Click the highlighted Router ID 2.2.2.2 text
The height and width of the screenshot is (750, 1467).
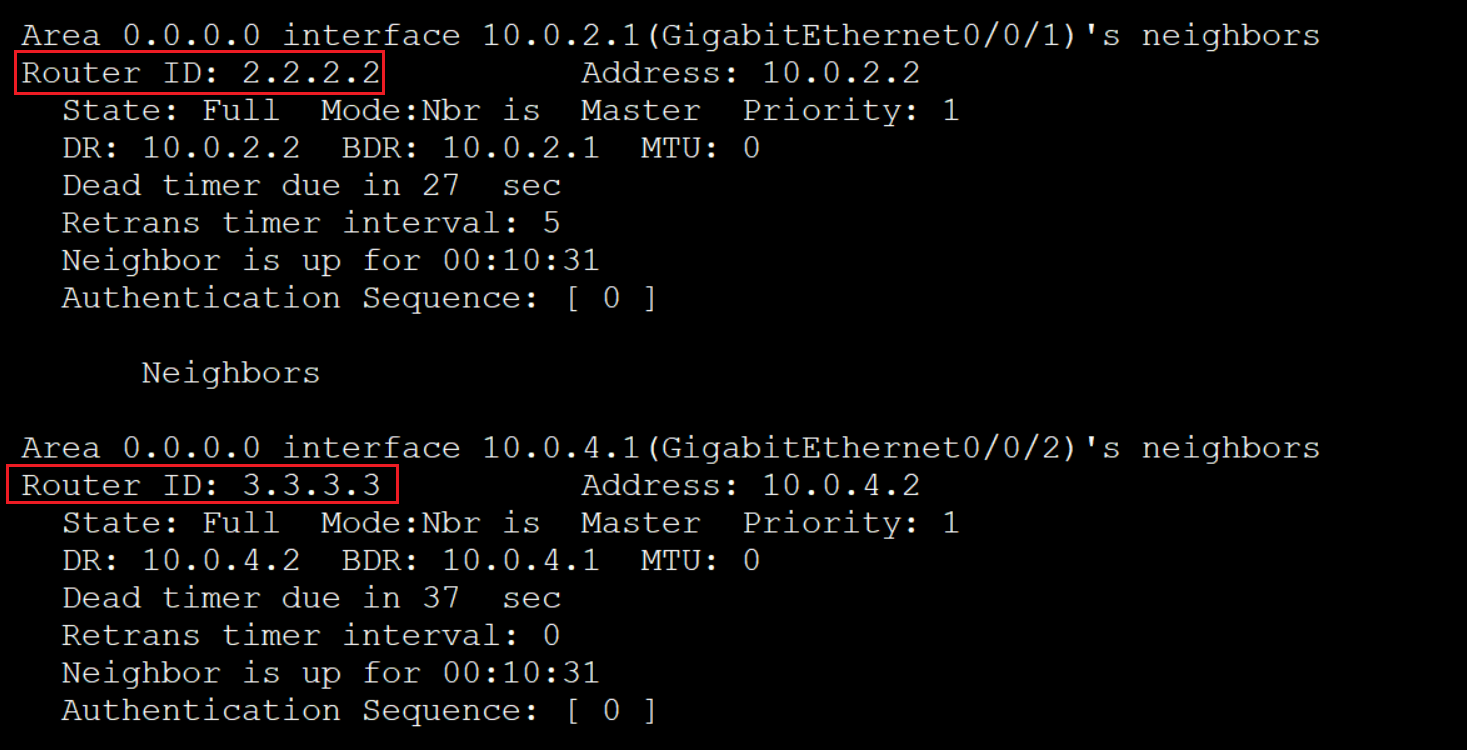[200, 74]
